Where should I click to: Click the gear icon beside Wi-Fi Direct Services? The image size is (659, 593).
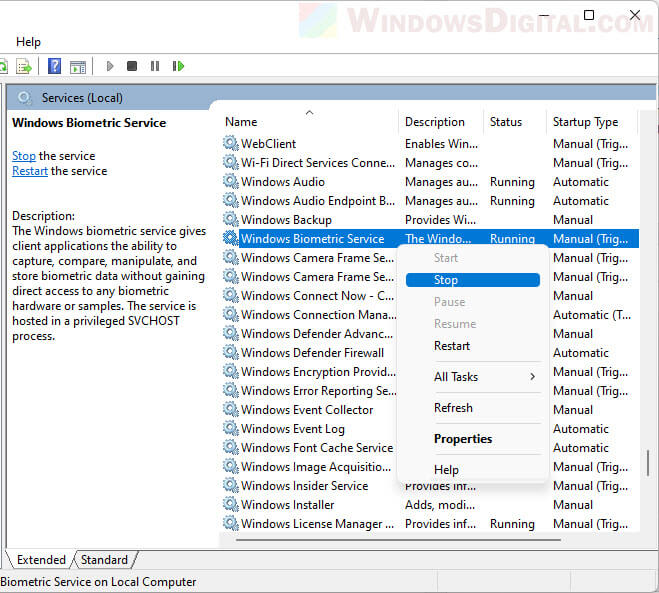[x=230, y=162]
